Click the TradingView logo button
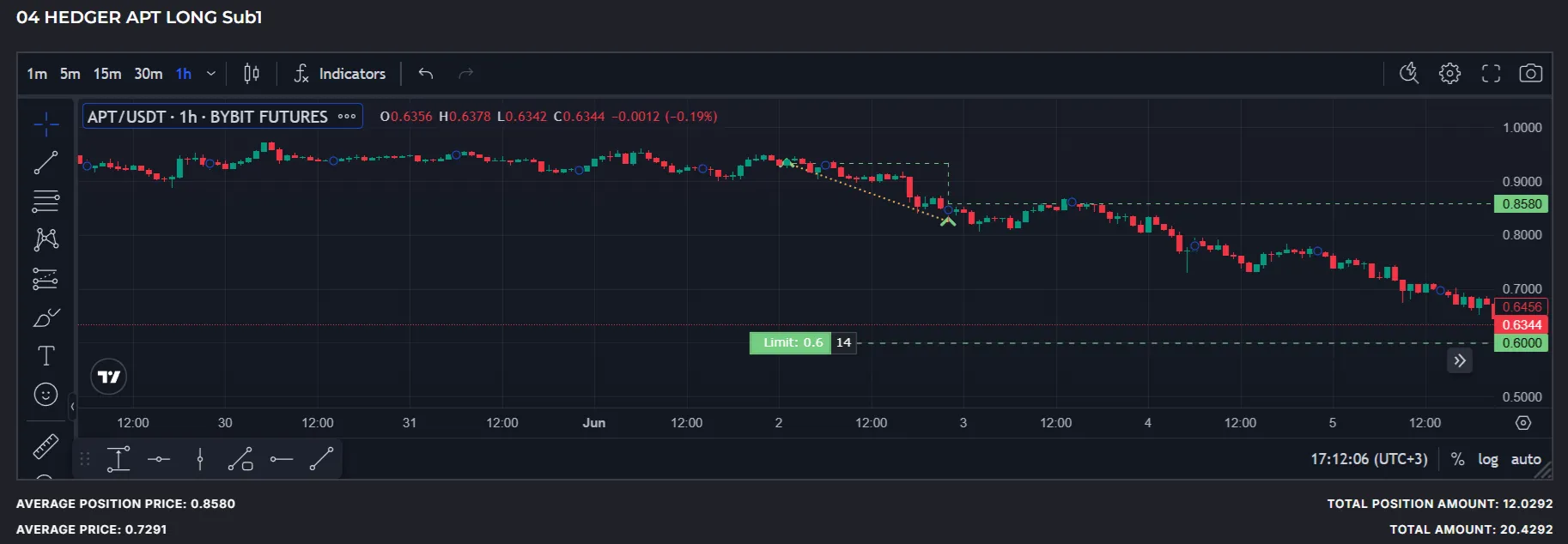The width and height of the screenshot is (1568, 544). pyautogui.click(x=109, y=377)
